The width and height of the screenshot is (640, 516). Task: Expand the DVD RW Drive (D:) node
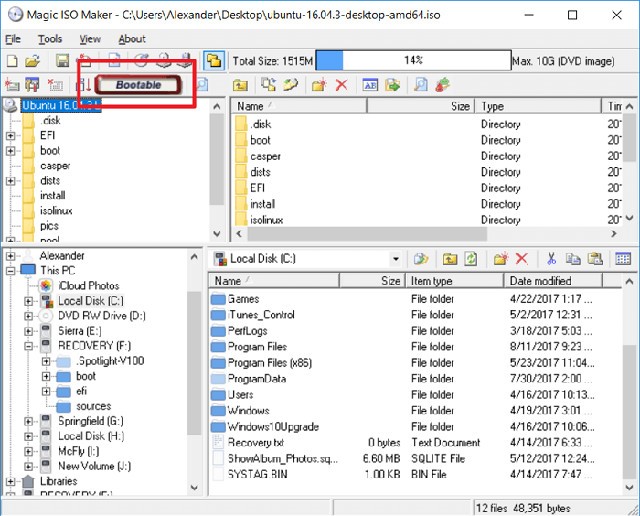[27, 316]
